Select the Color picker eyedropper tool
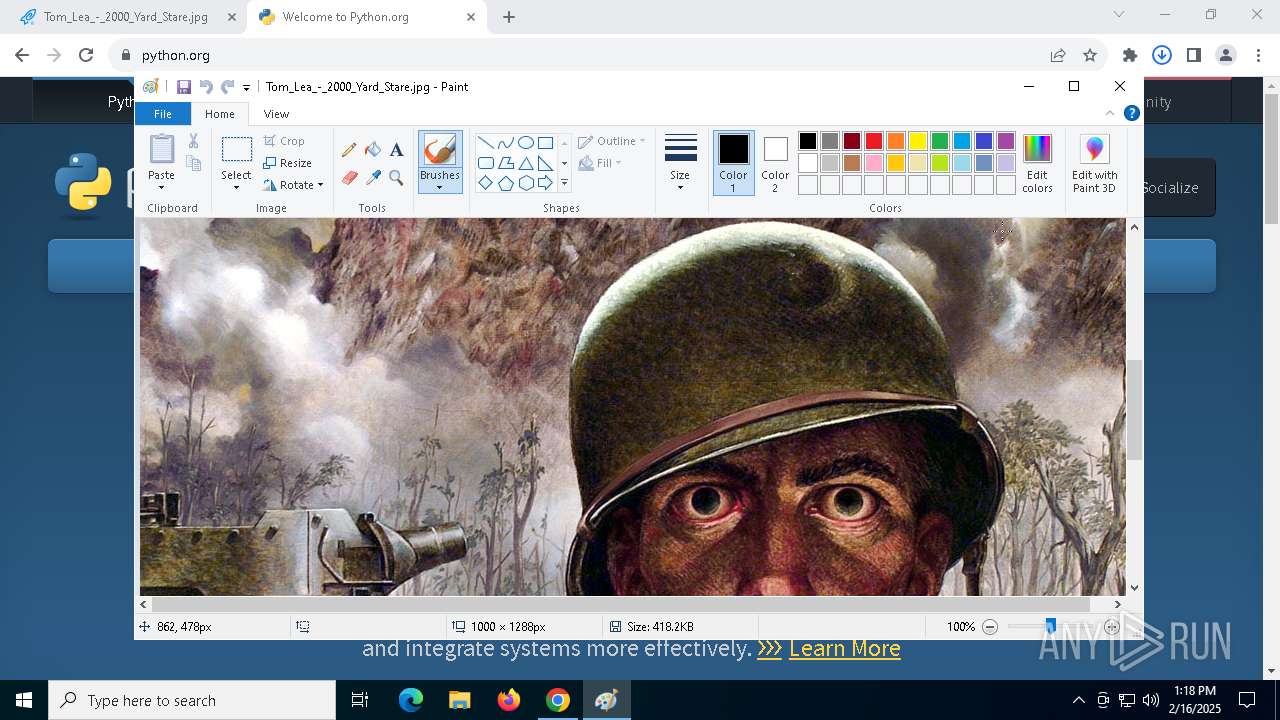Screen dimensions: 1280x720 [373, 178]
